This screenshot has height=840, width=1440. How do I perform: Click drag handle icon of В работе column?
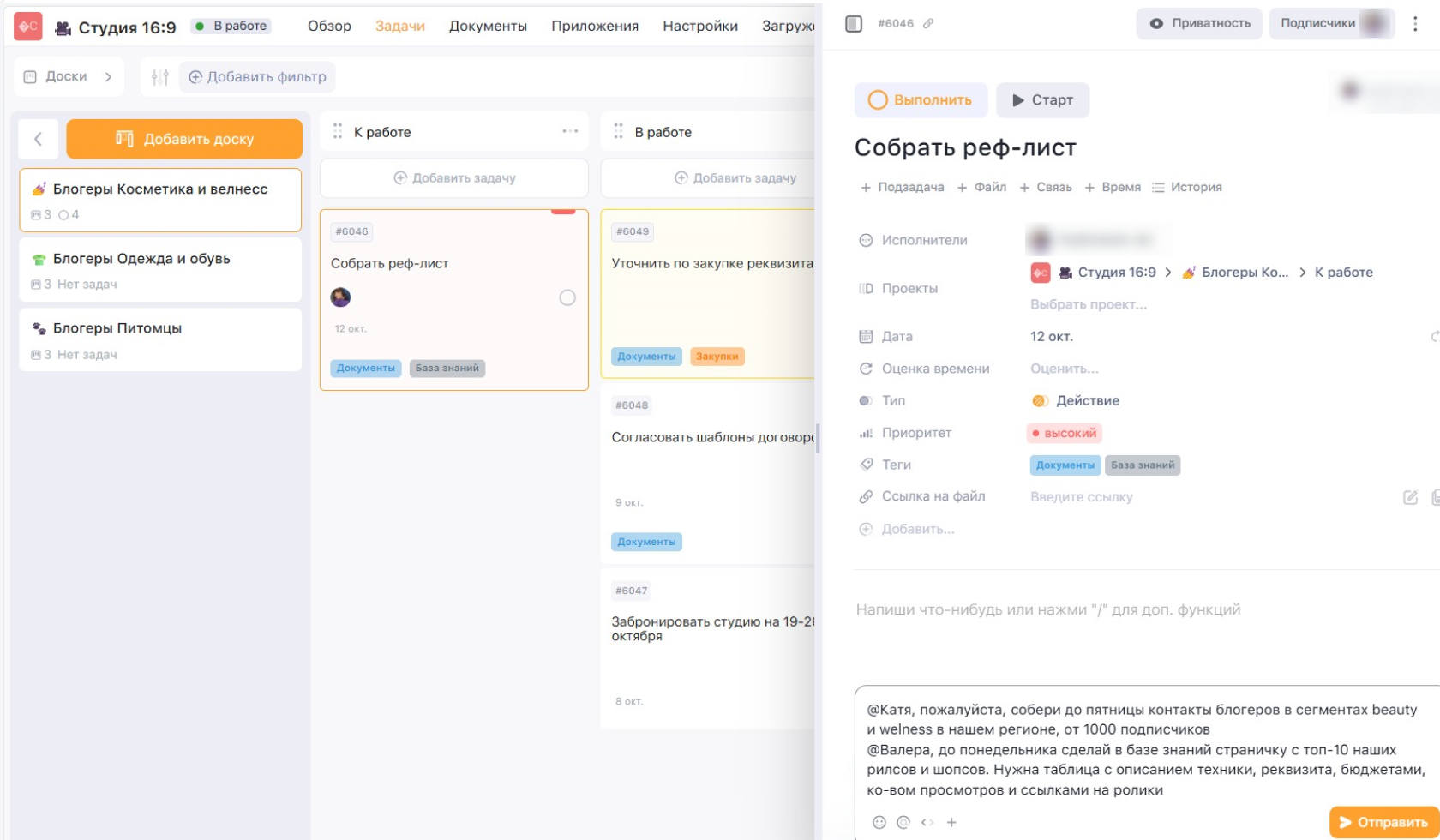[618, 131]
